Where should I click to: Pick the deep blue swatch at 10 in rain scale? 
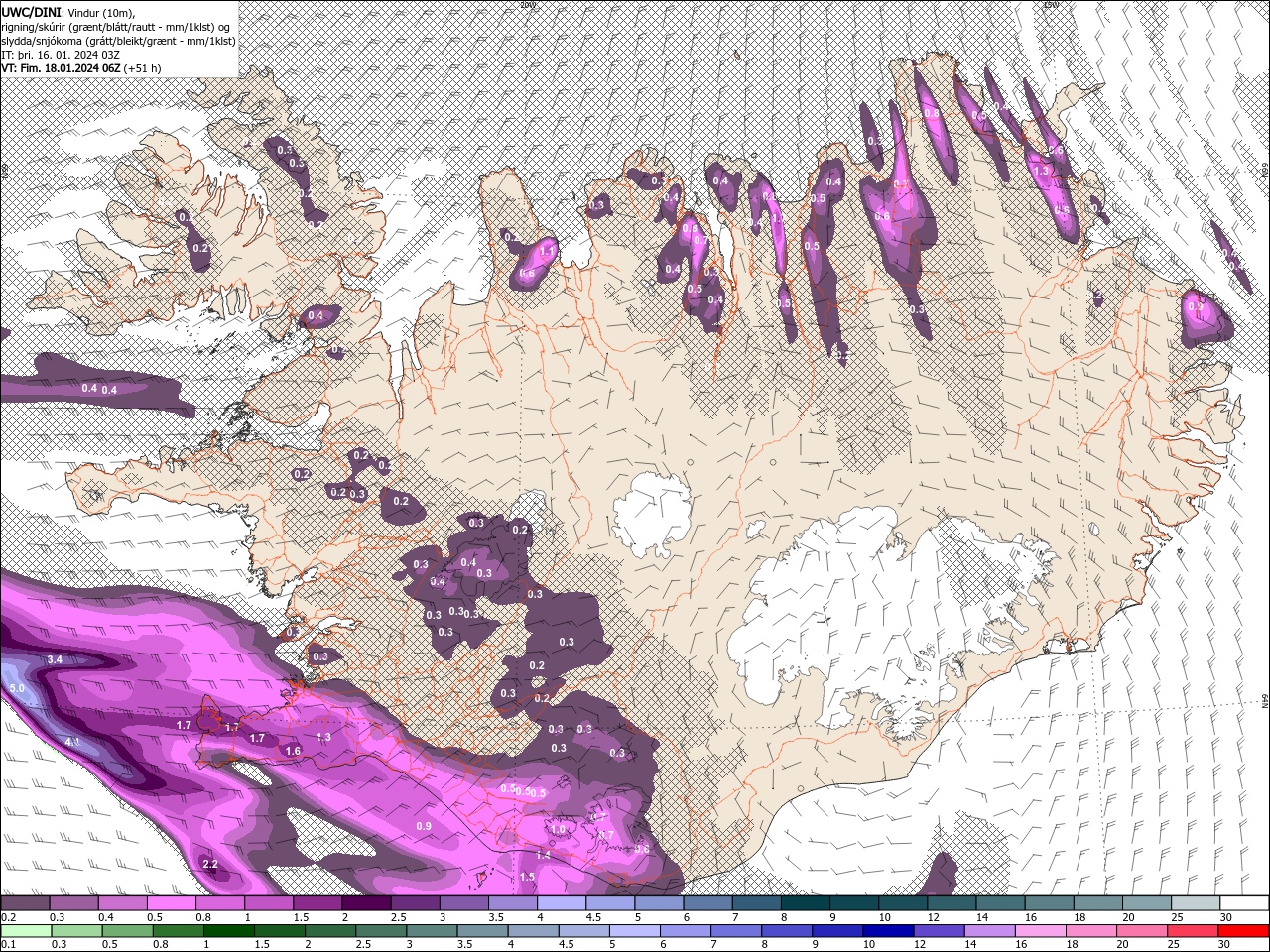[887, 931]
